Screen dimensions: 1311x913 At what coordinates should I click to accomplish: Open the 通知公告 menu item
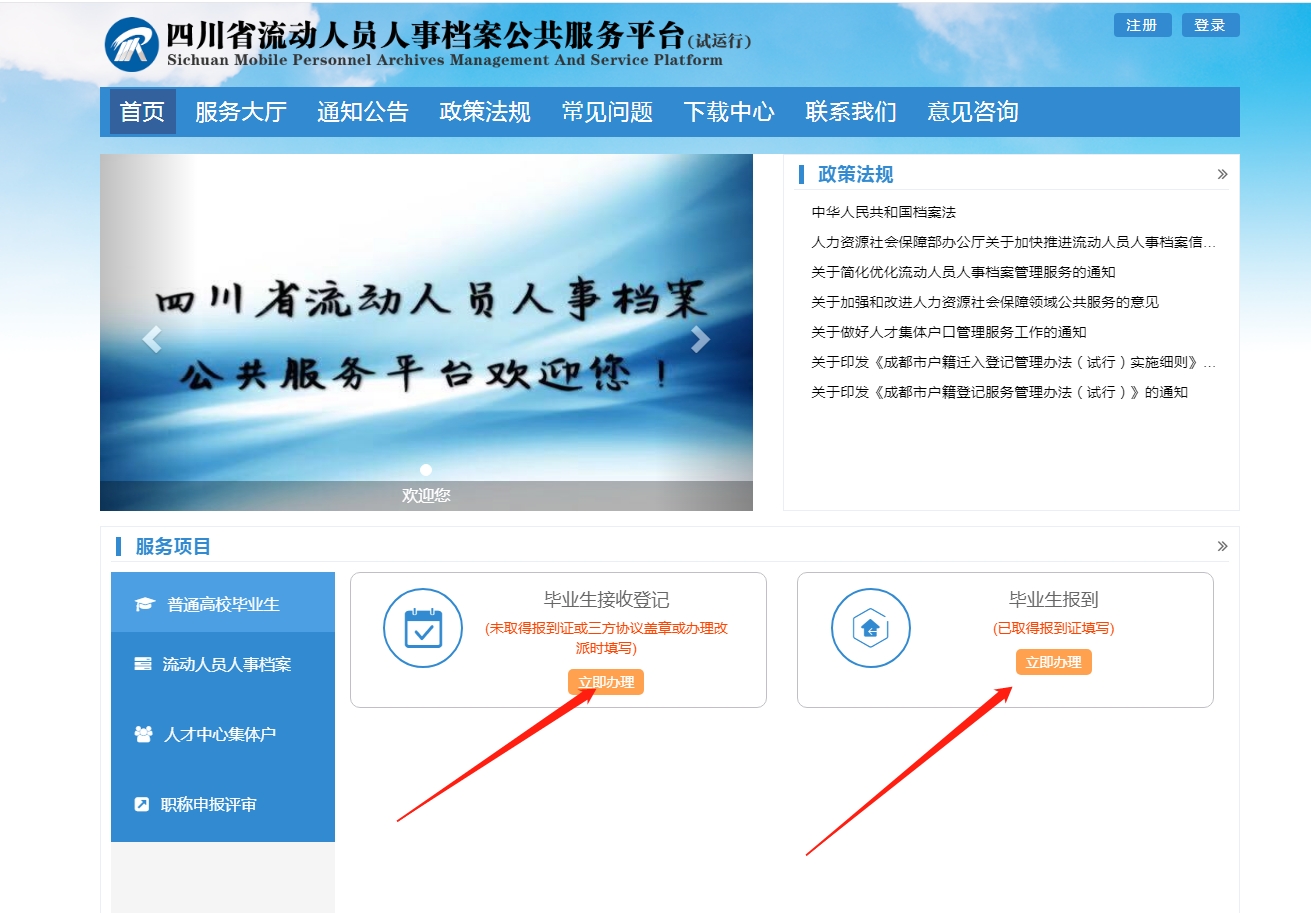362,112
